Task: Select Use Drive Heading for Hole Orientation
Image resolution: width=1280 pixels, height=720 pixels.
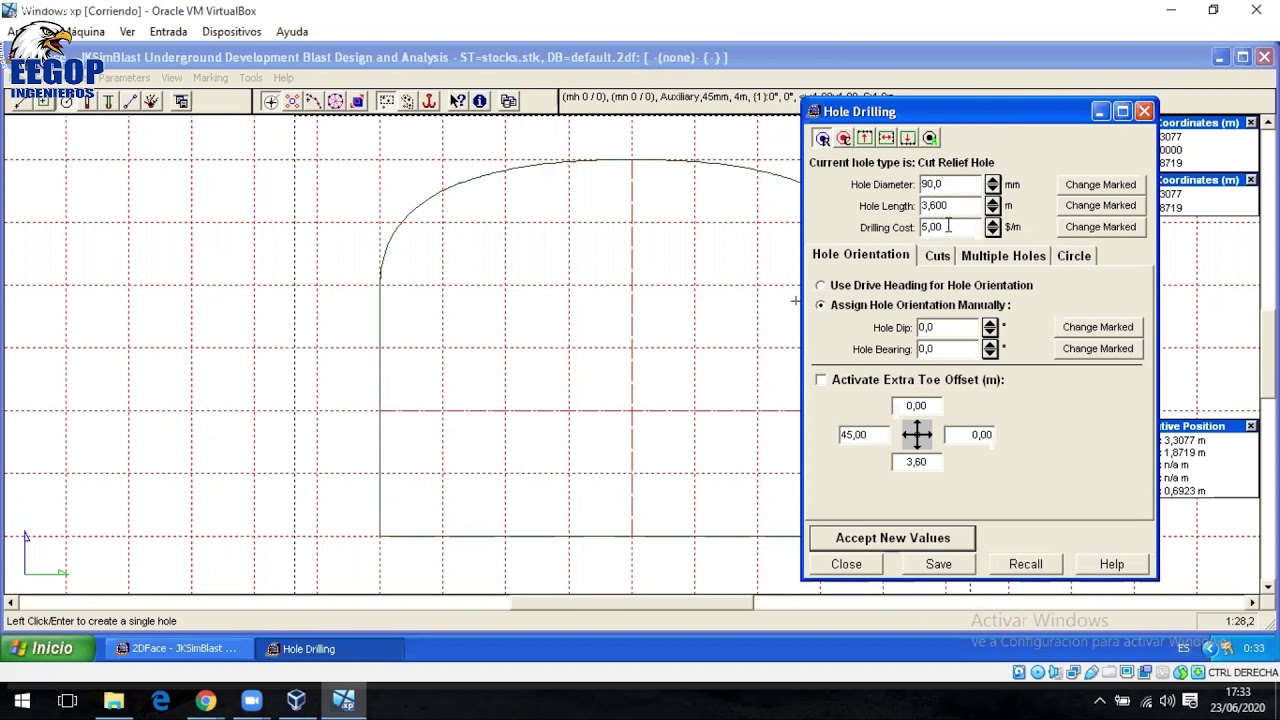Action: [821, 285]
